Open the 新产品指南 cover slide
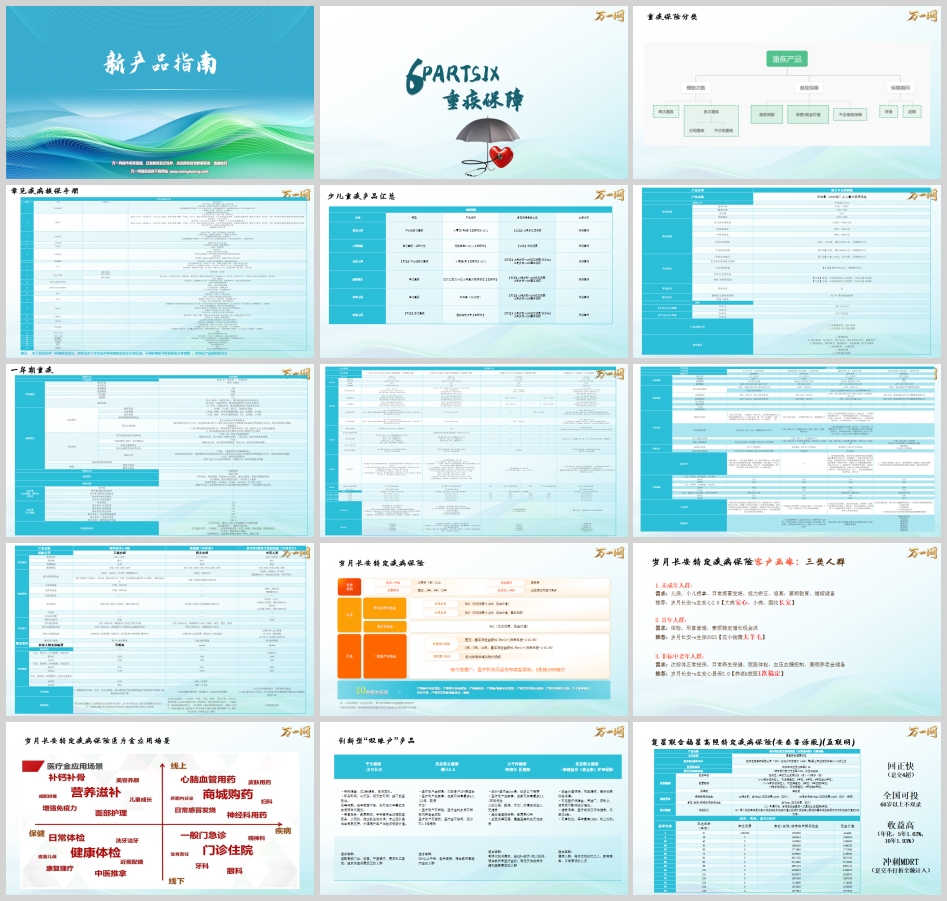947x901 pixels. (158, 92)
